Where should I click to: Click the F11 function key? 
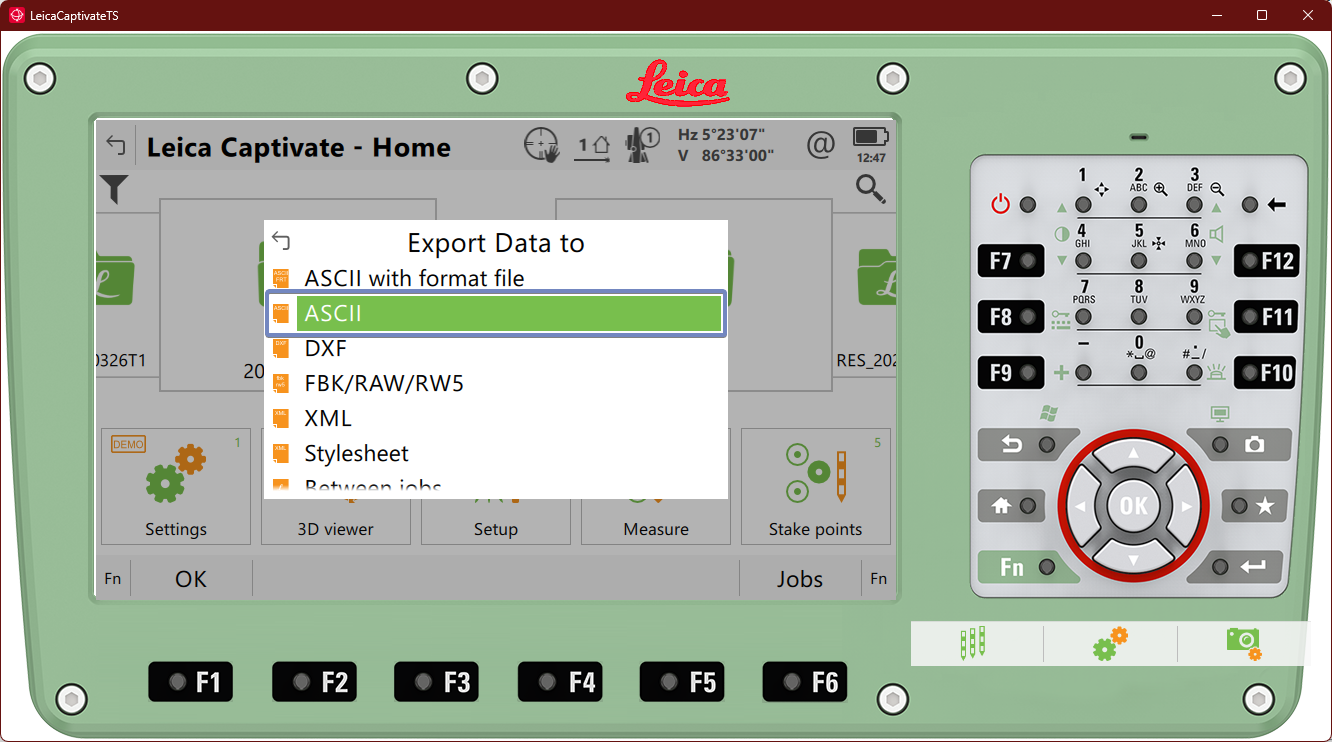(1266, 317)
